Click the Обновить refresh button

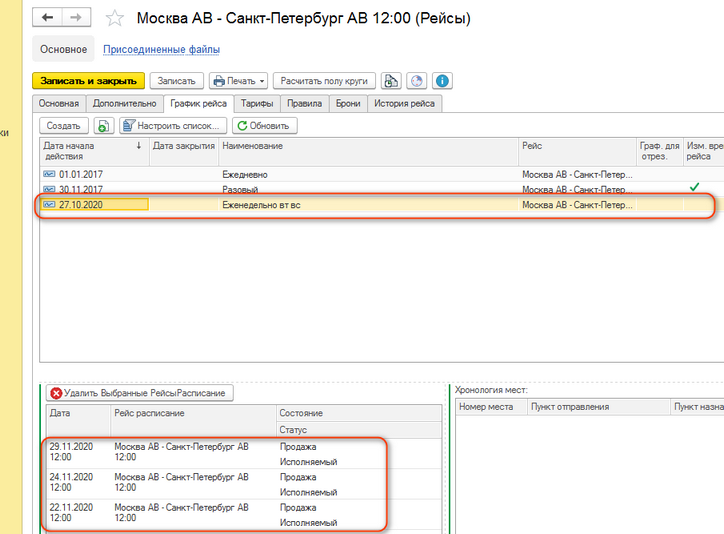coord(265,126)
